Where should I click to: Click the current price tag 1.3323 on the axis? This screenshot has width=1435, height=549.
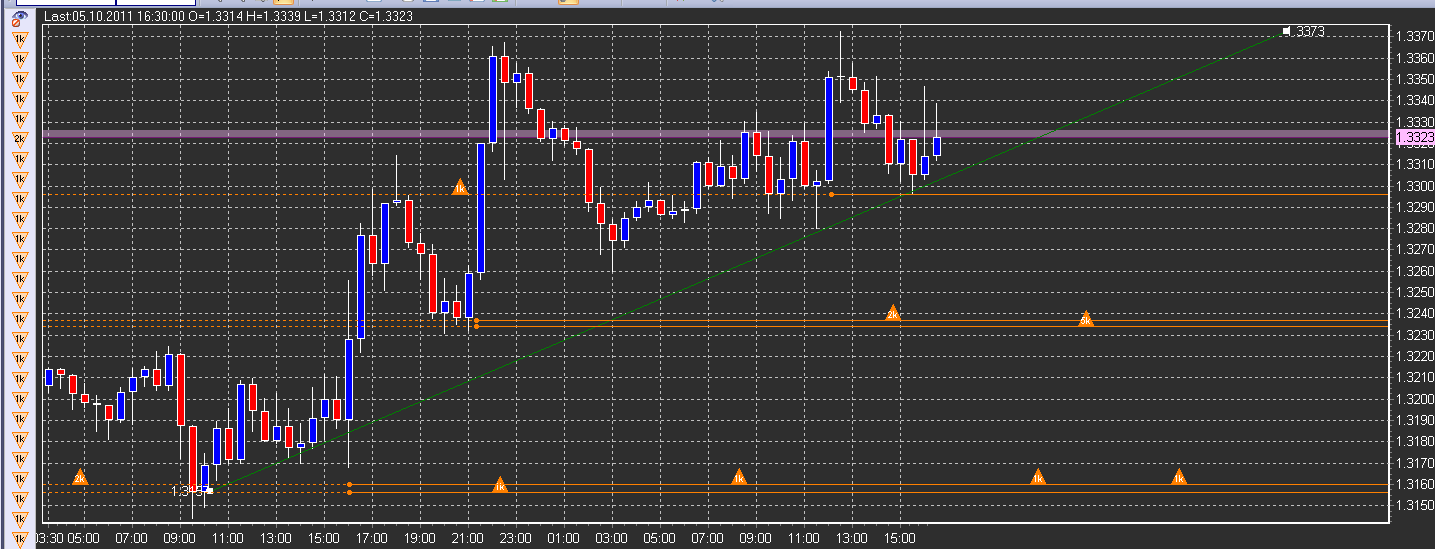tap(1414, 138)
